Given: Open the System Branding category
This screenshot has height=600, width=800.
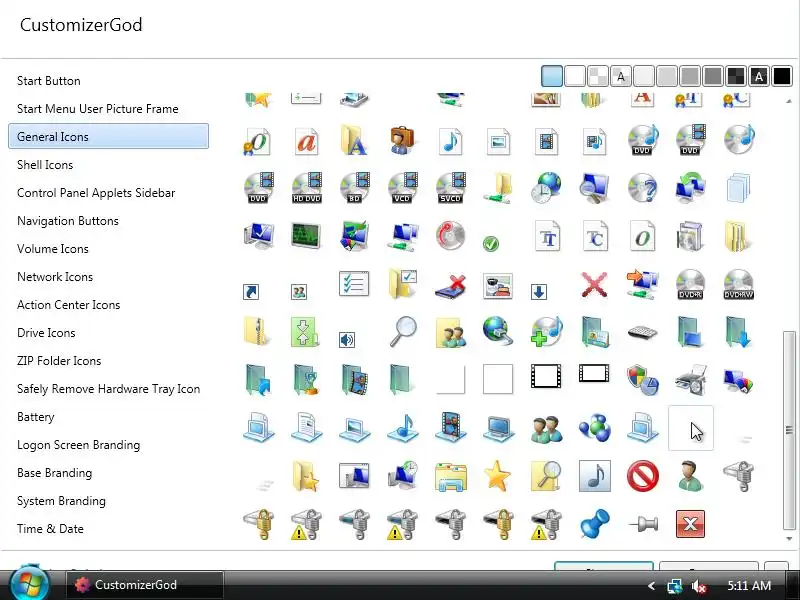Looking at the screenshot, I should coord(108,501).
